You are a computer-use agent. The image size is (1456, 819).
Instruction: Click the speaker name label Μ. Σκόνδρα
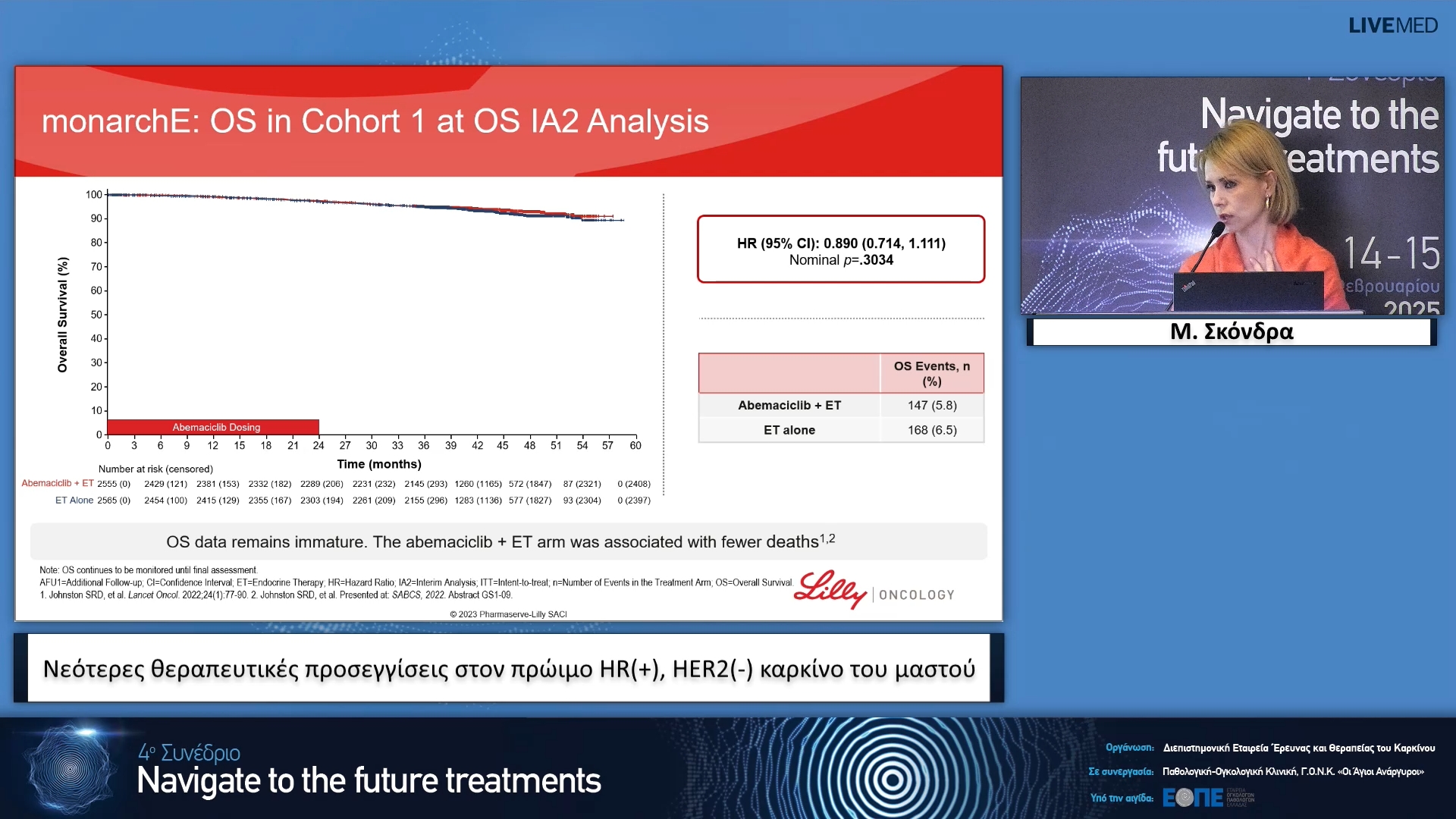[x=1232, y=332]
